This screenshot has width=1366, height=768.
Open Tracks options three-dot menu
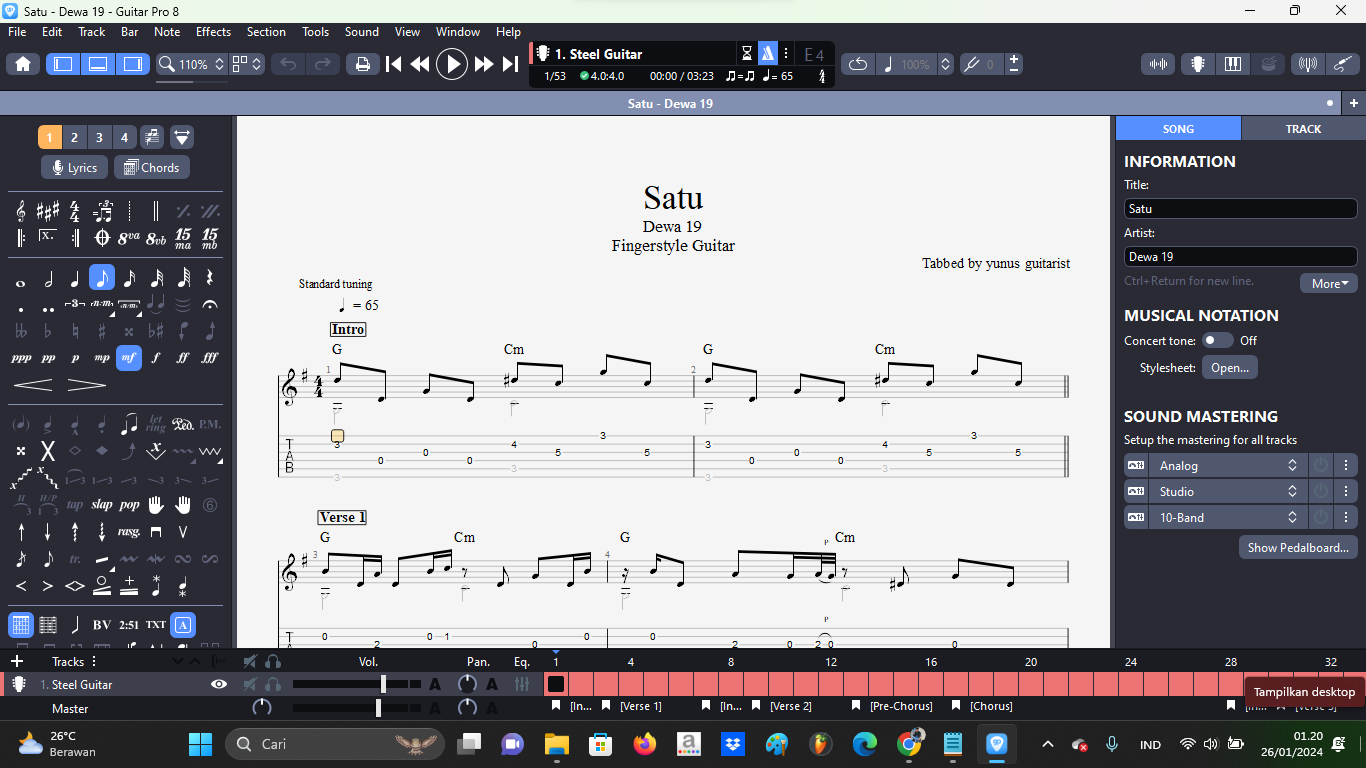click(95, 661)
